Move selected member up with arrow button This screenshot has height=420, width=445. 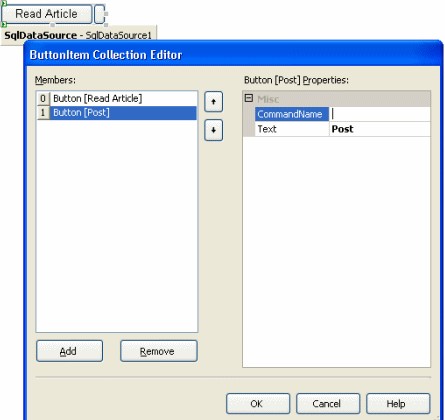coord(213,102)
